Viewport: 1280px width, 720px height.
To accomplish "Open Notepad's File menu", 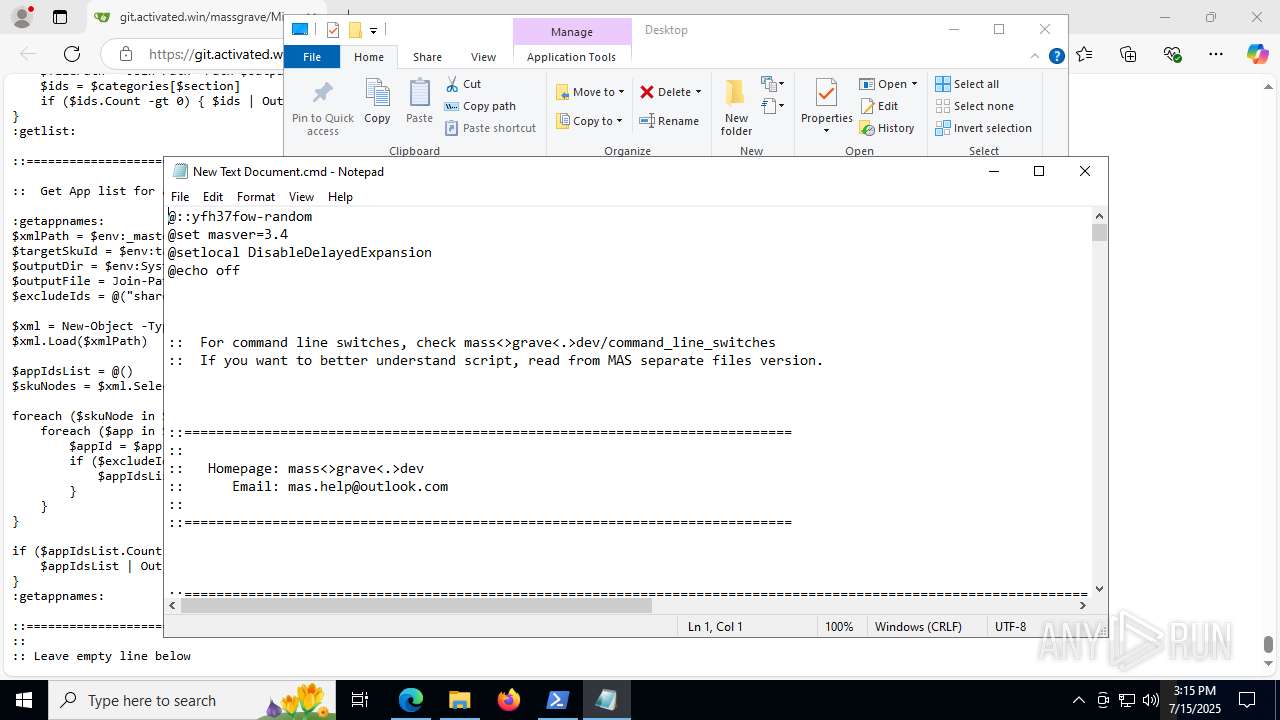I will tap(180, 197).
